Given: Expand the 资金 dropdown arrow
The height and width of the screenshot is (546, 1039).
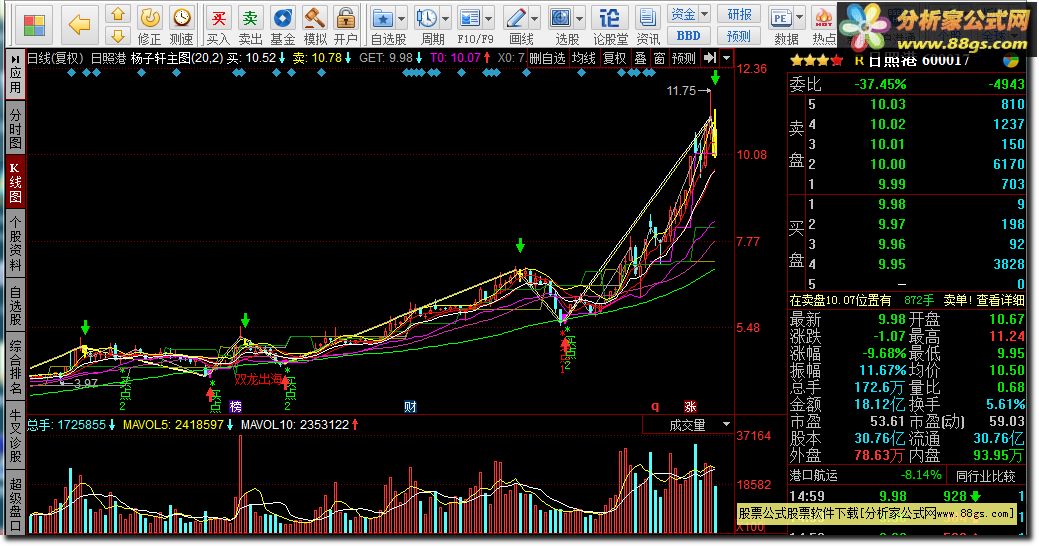Looking at the screenshot, I should (704, 14).
